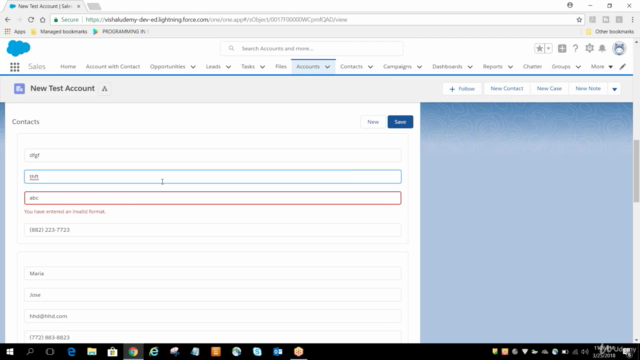Bookmark this page with the star icon
640x360 pixels.
tap(579, 20)
